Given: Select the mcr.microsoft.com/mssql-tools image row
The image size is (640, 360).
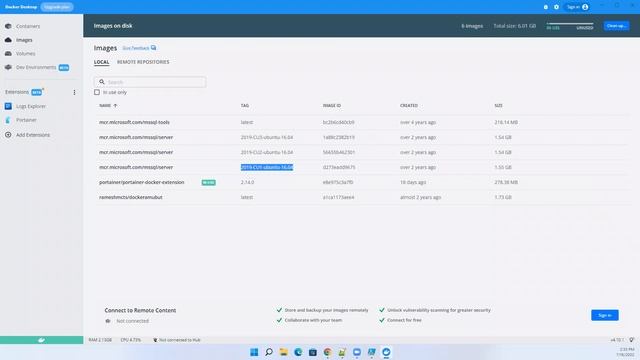Looking at the screenshot, I should 363,122.
